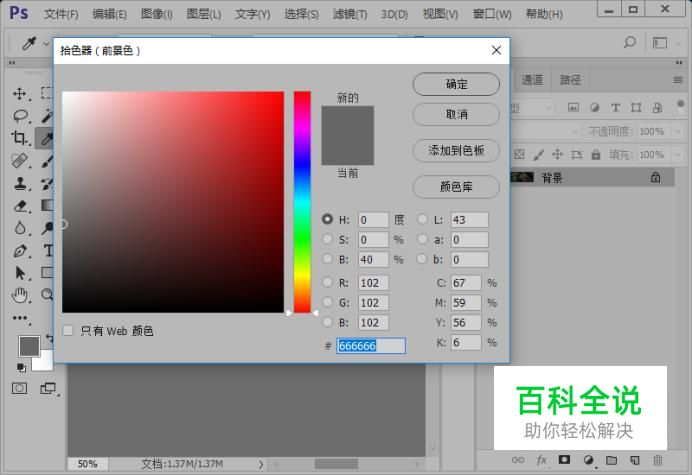The width and height of the screenshot is (692, 475).
Task: Create a new group folder icon
Action: click(x=611, y=460)
